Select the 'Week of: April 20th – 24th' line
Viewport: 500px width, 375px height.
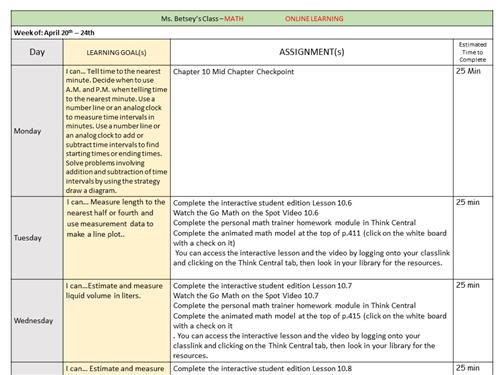pyautogui.click(x=54, y=33)
